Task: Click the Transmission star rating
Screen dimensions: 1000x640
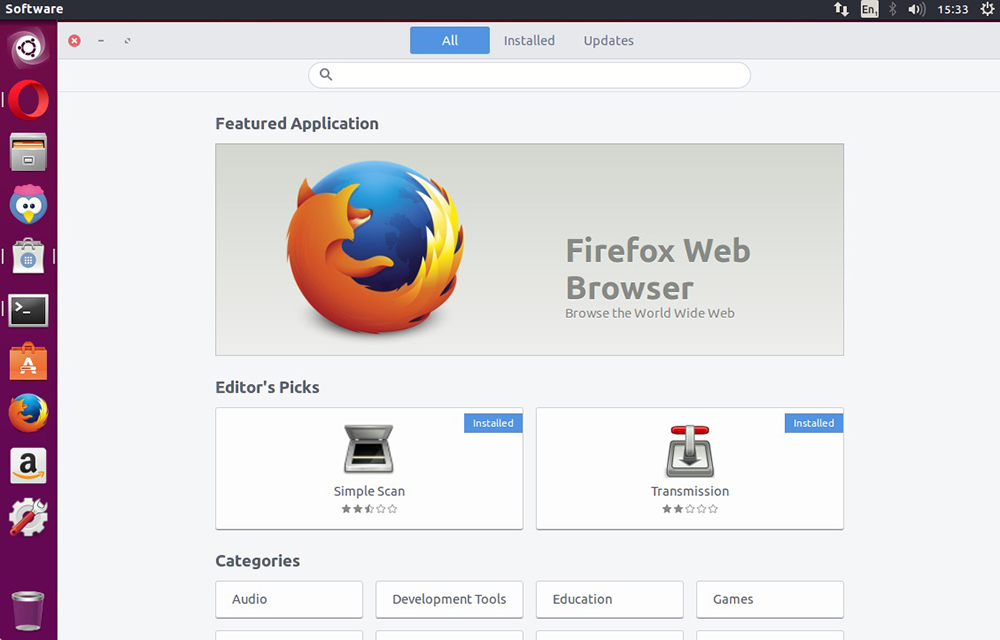Action: (x=690, y=509)
